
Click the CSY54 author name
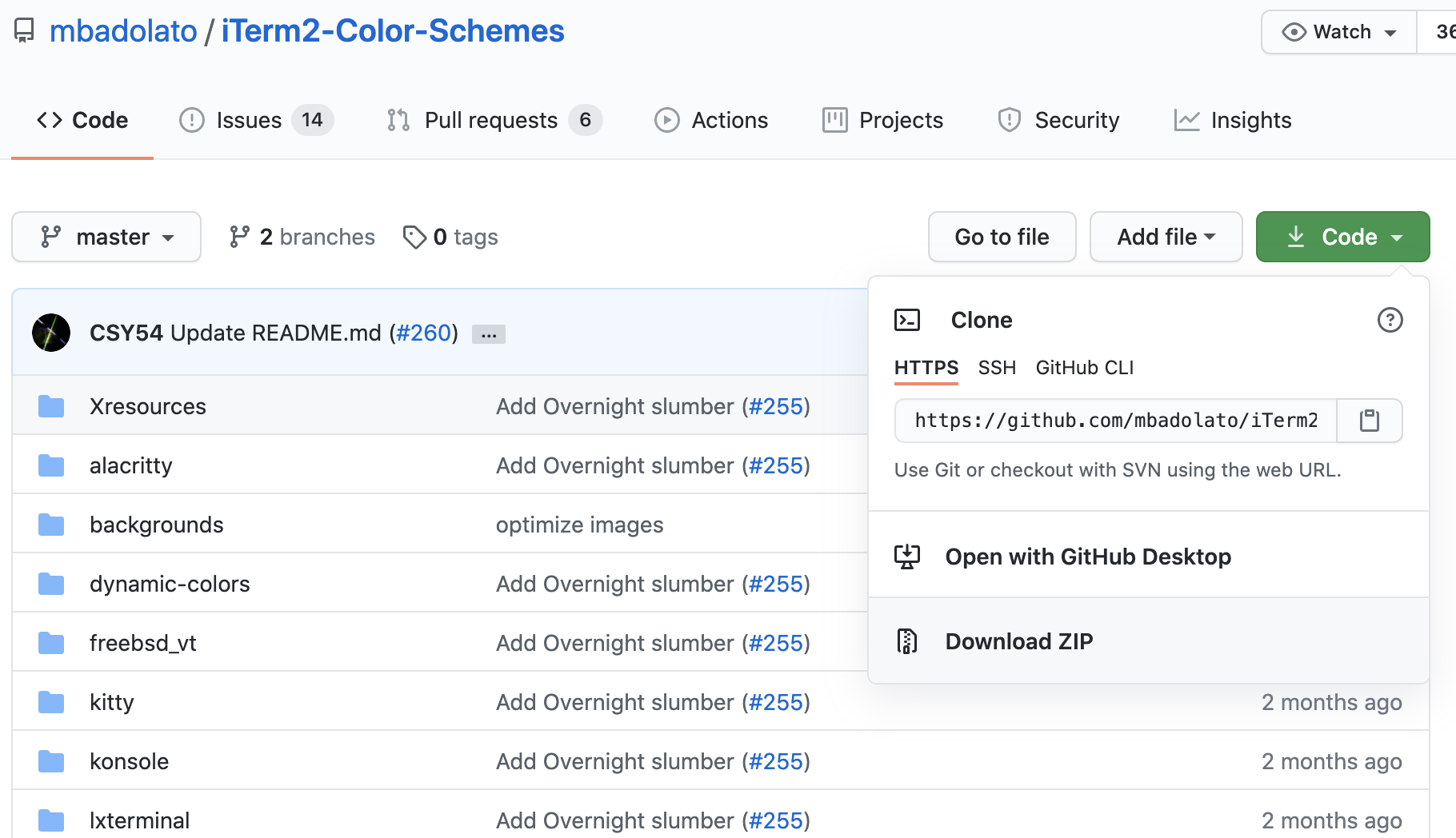pyautogui.click(x=126, y=333)
